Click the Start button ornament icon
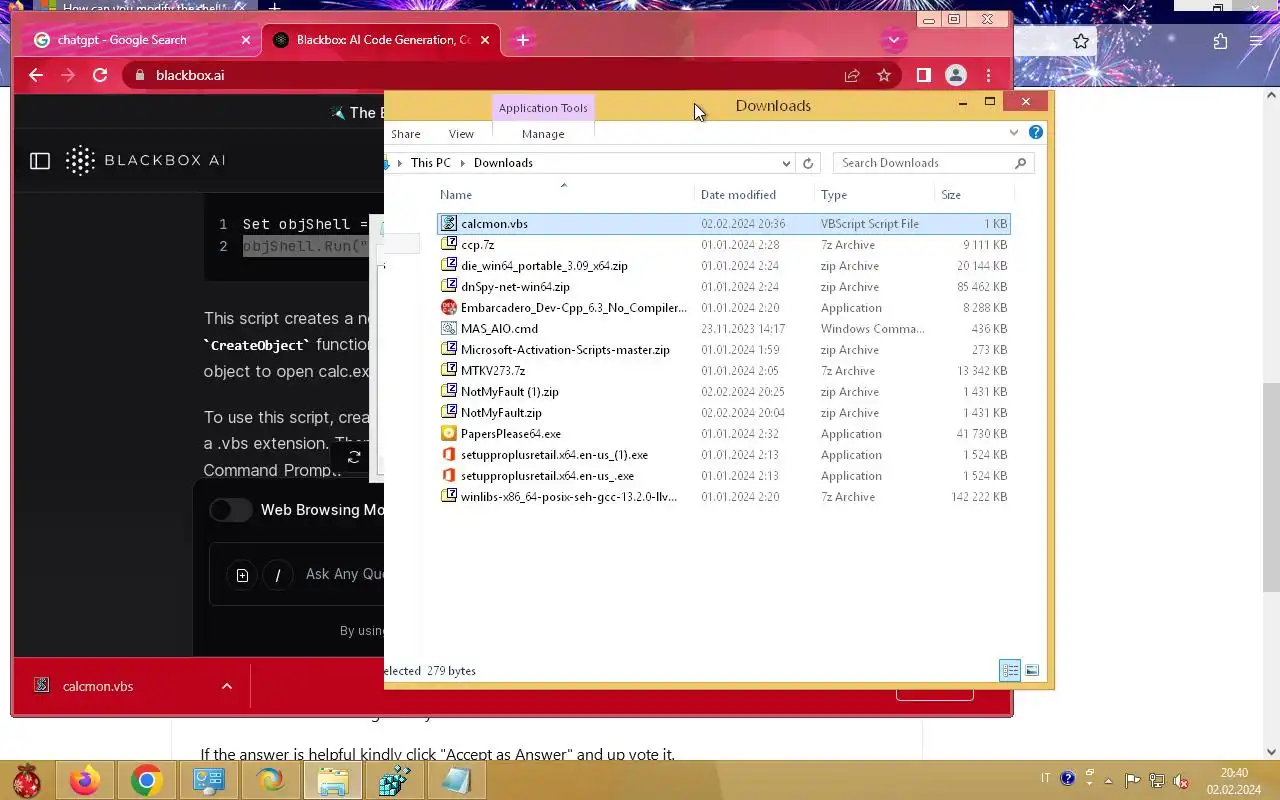The width and height of the screenshot is (1280, 800). (x=27, y=780)
